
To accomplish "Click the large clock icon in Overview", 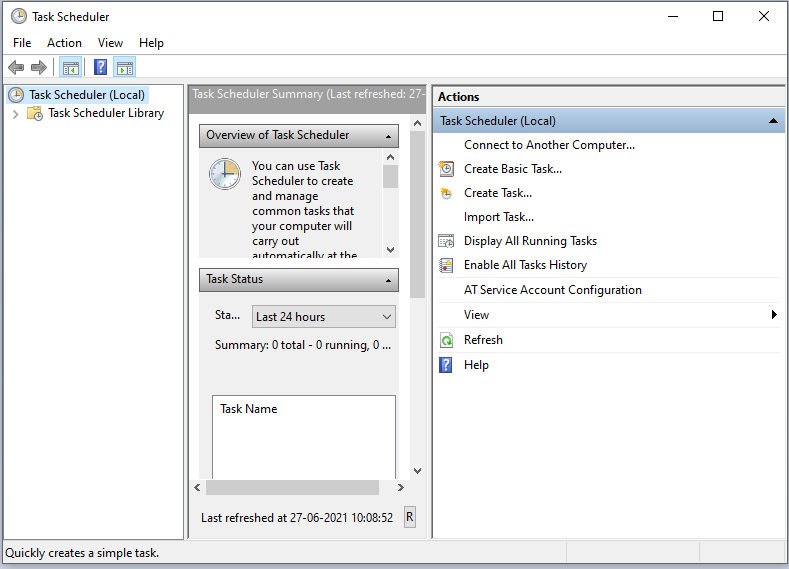I will pos(225,174).
